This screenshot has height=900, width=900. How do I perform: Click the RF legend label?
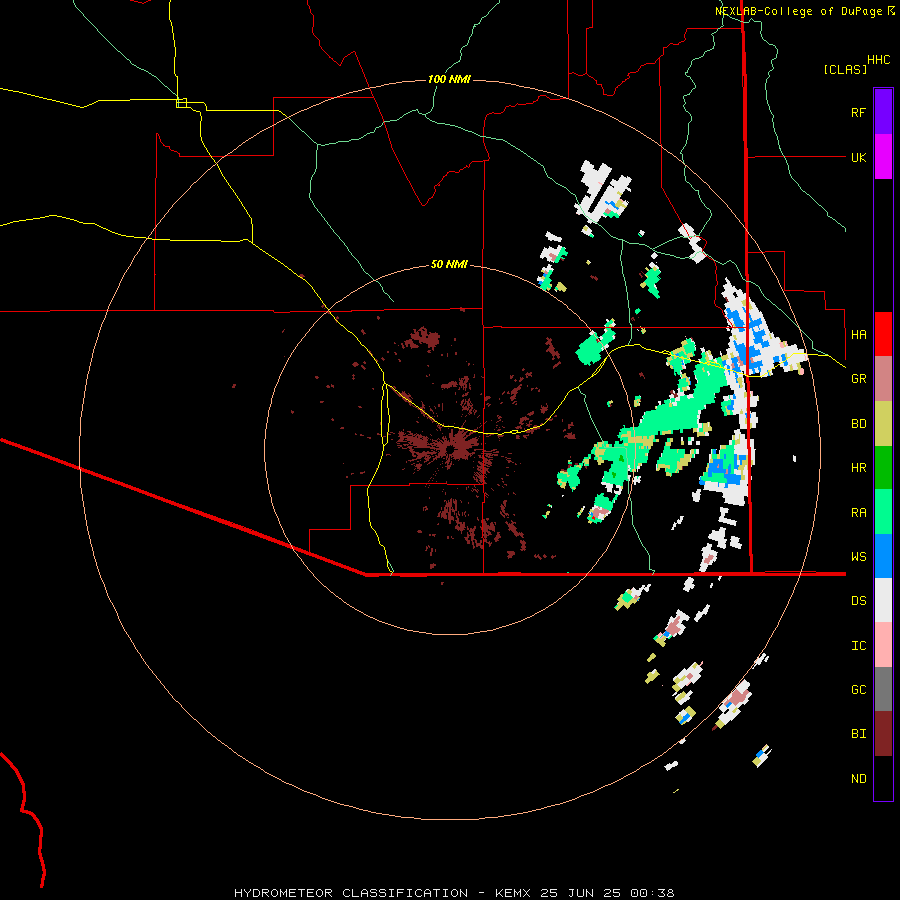point(858,112)
